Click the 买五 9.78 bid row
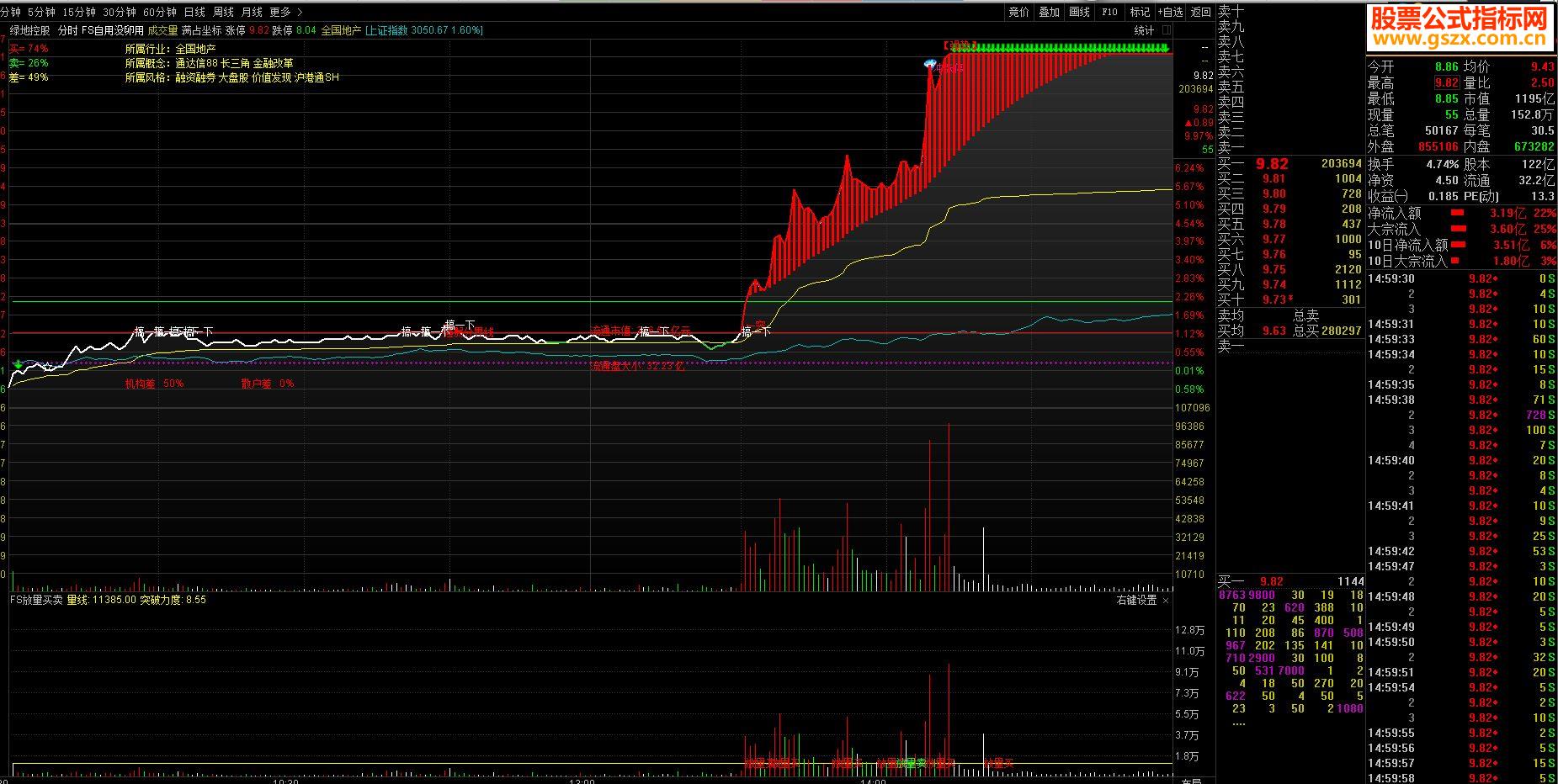Screen dimensions: 1558x784 [1290, 224]
